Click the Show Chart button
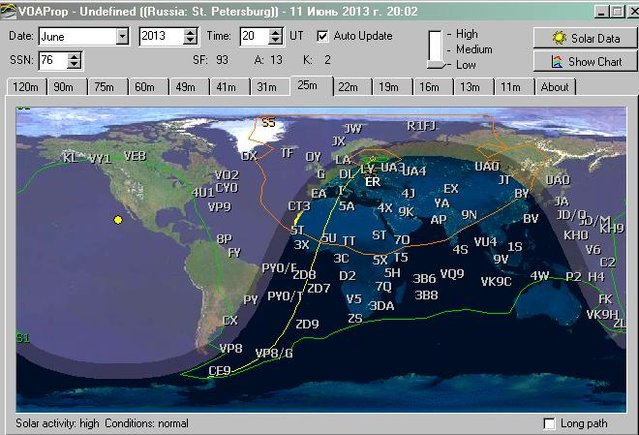The height and width of the screenshot is (435, 639). 584,62
